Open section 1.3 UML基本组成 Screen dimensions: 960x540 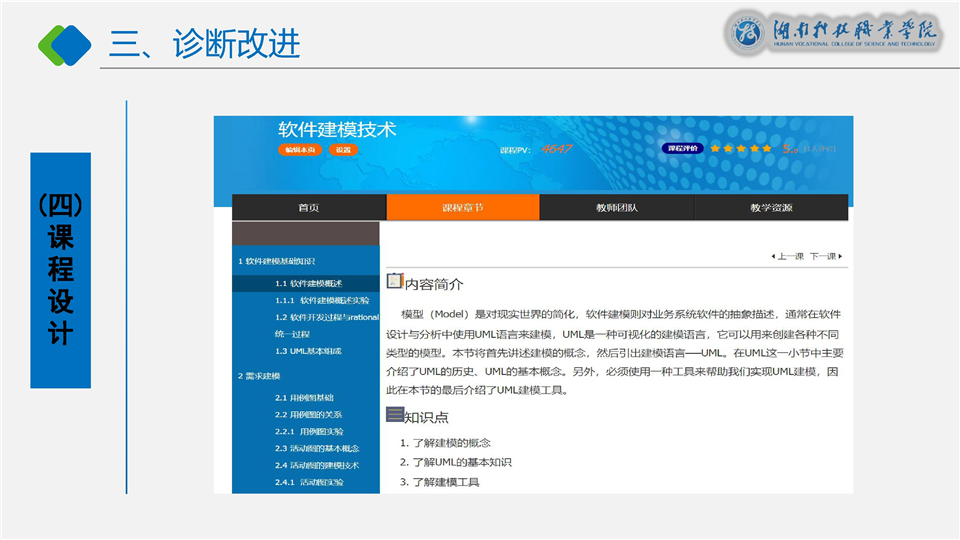pos(308,351)
